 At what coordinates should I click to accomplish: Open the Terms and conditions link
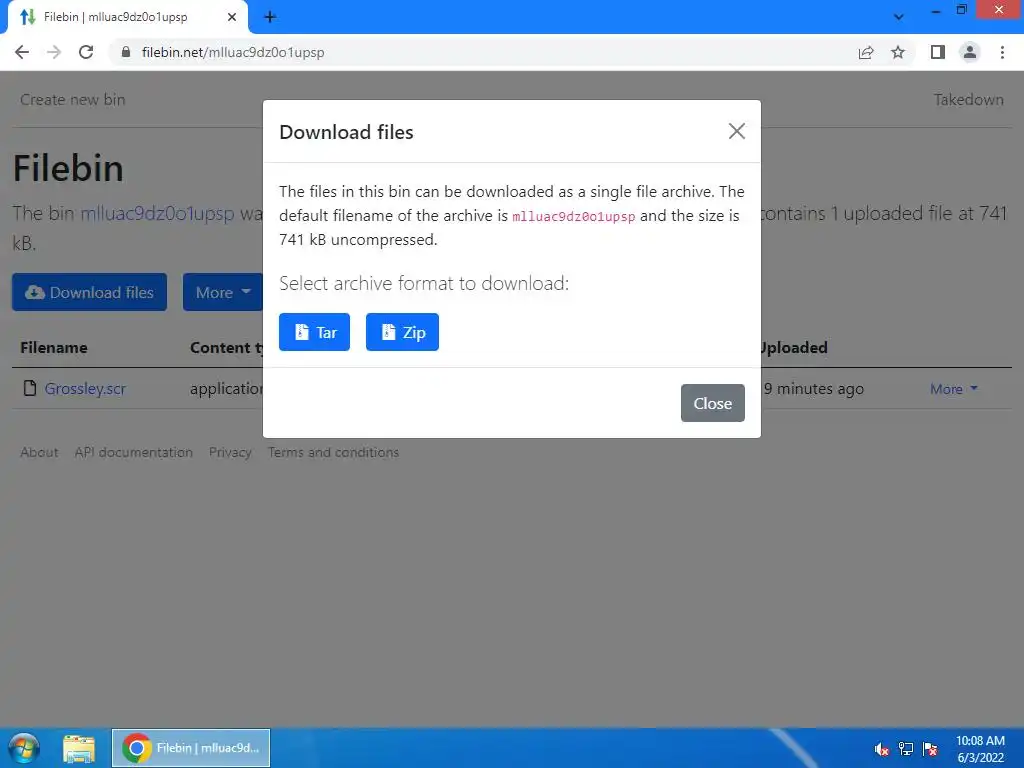pyautogui.click(x=333, y=452)
